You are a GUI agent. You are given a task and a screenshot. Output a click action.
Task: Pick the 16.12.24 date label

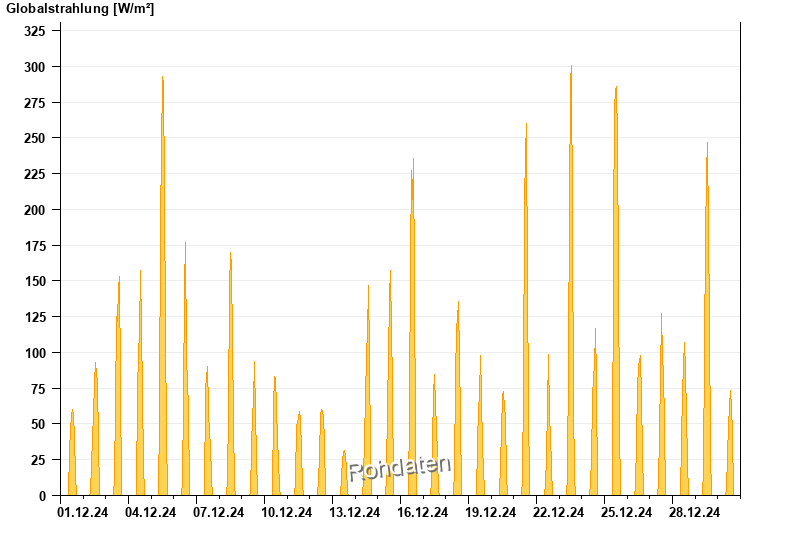(423, 513)
